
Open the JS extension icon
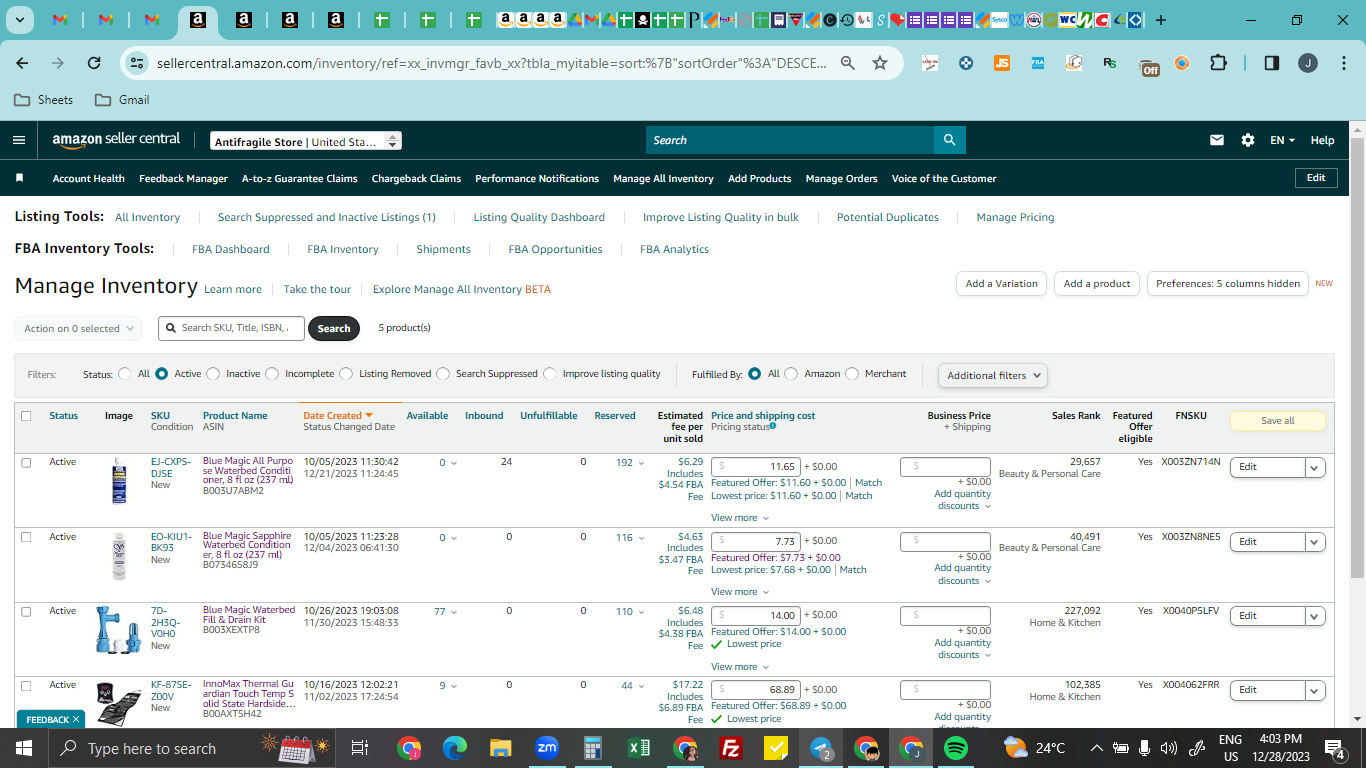(x=1002, y=63)
